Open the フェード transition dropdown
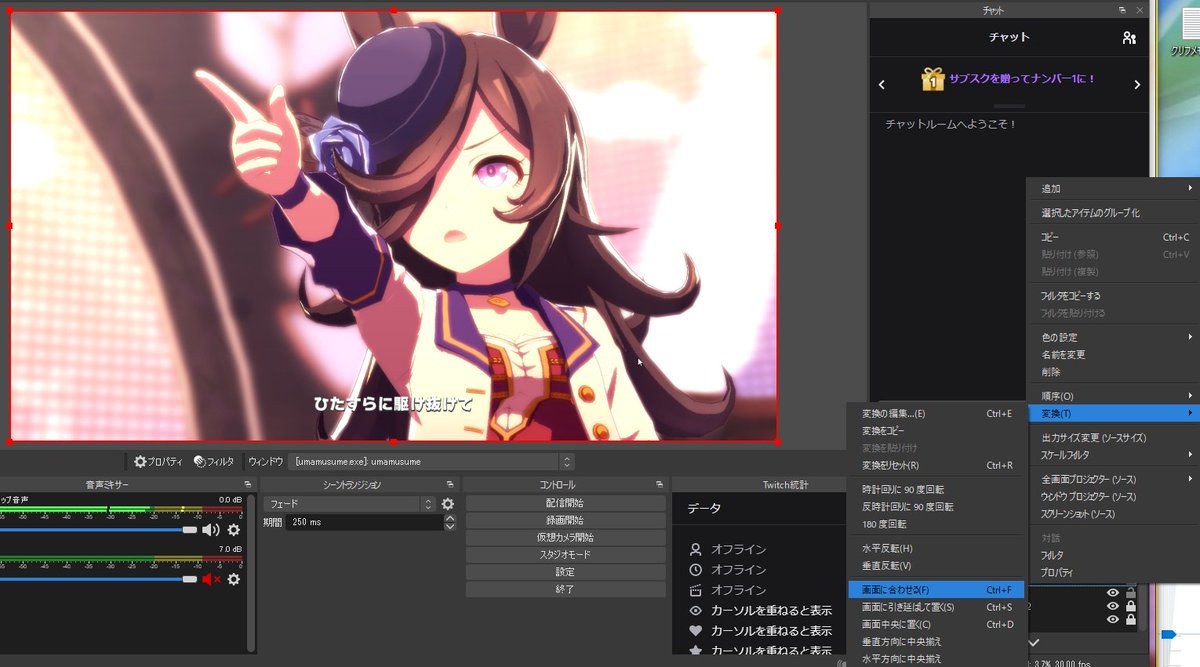The image size is (1200, 667). (350, 504)
